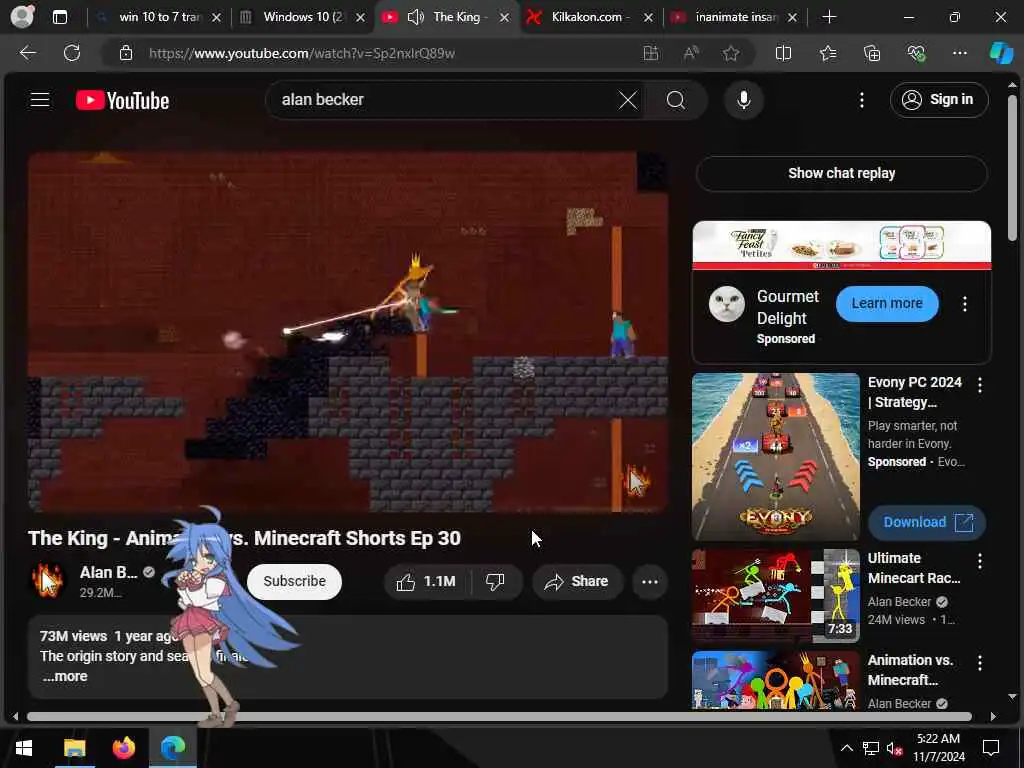Mute the The King tab audio
The height and width of the screenshot is (768, 1024).
(415, 17)
